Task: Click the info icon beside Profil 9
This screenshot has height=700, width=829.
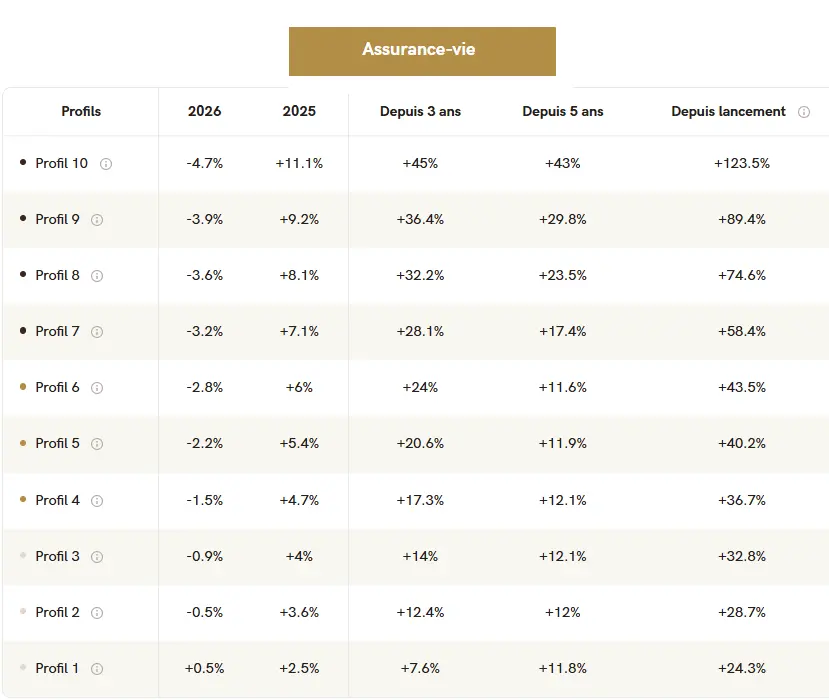Action: pyautogui.click(x=97, y=220)
